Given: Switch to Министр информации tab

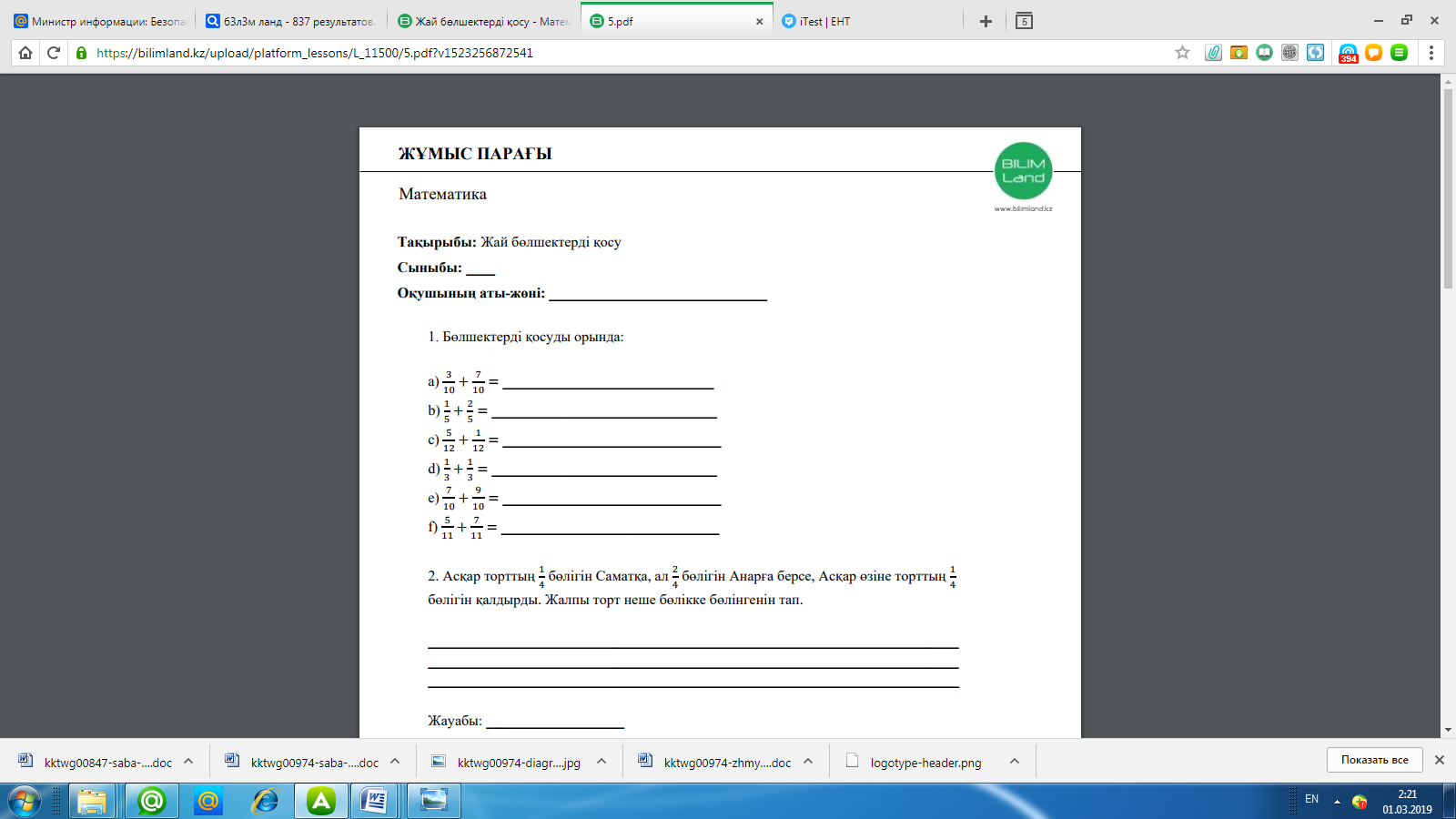Looking at the screenshot, I should 99,21.
